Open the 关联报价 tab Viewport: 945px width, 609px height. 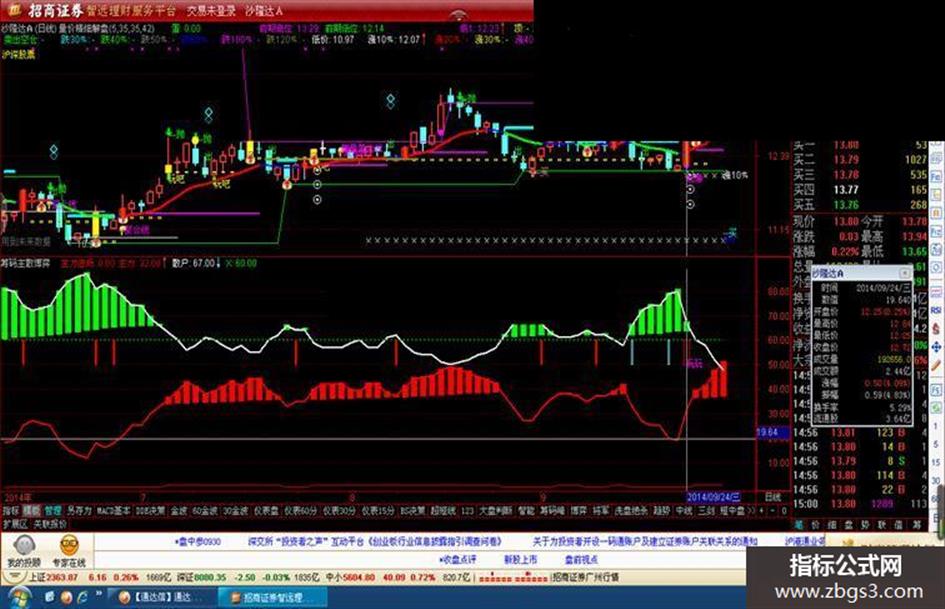[50, 523]
